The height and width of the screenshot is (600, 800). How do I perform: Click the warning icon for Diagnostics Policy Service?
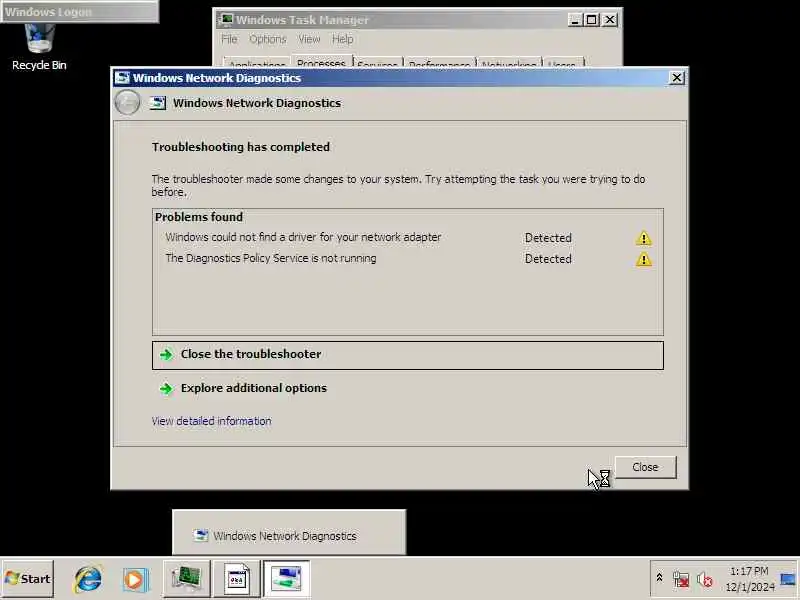click(643, 259)
